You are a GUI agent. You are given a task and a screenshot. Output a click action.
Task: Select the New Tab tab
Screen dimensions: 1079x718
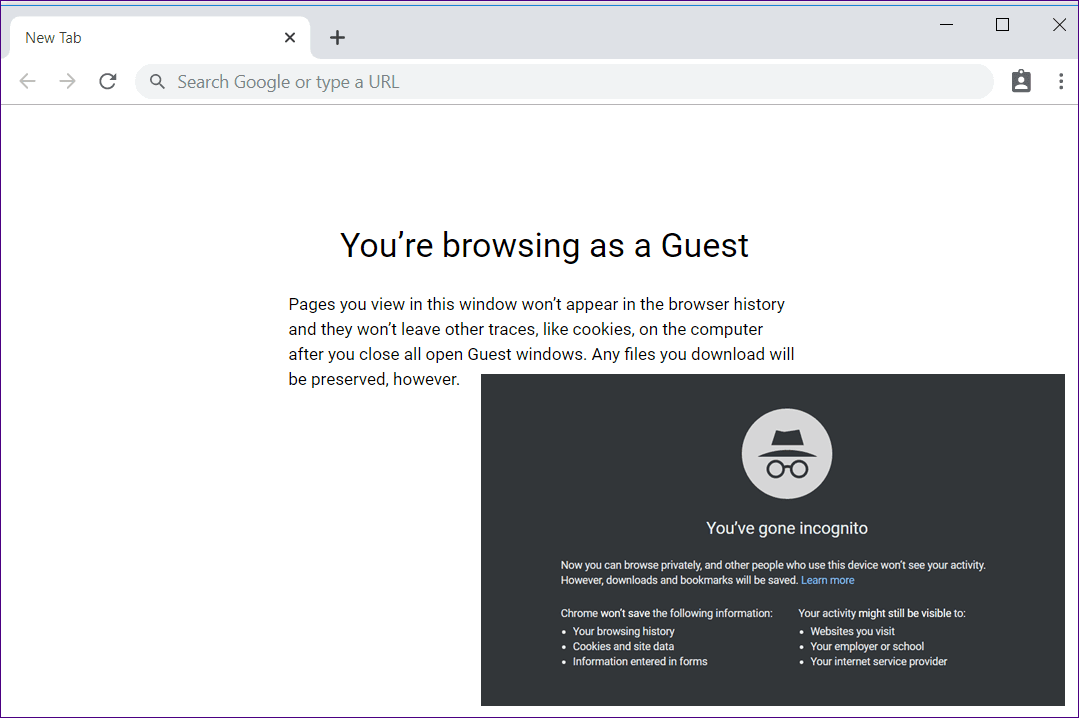(x=160, y=38)
